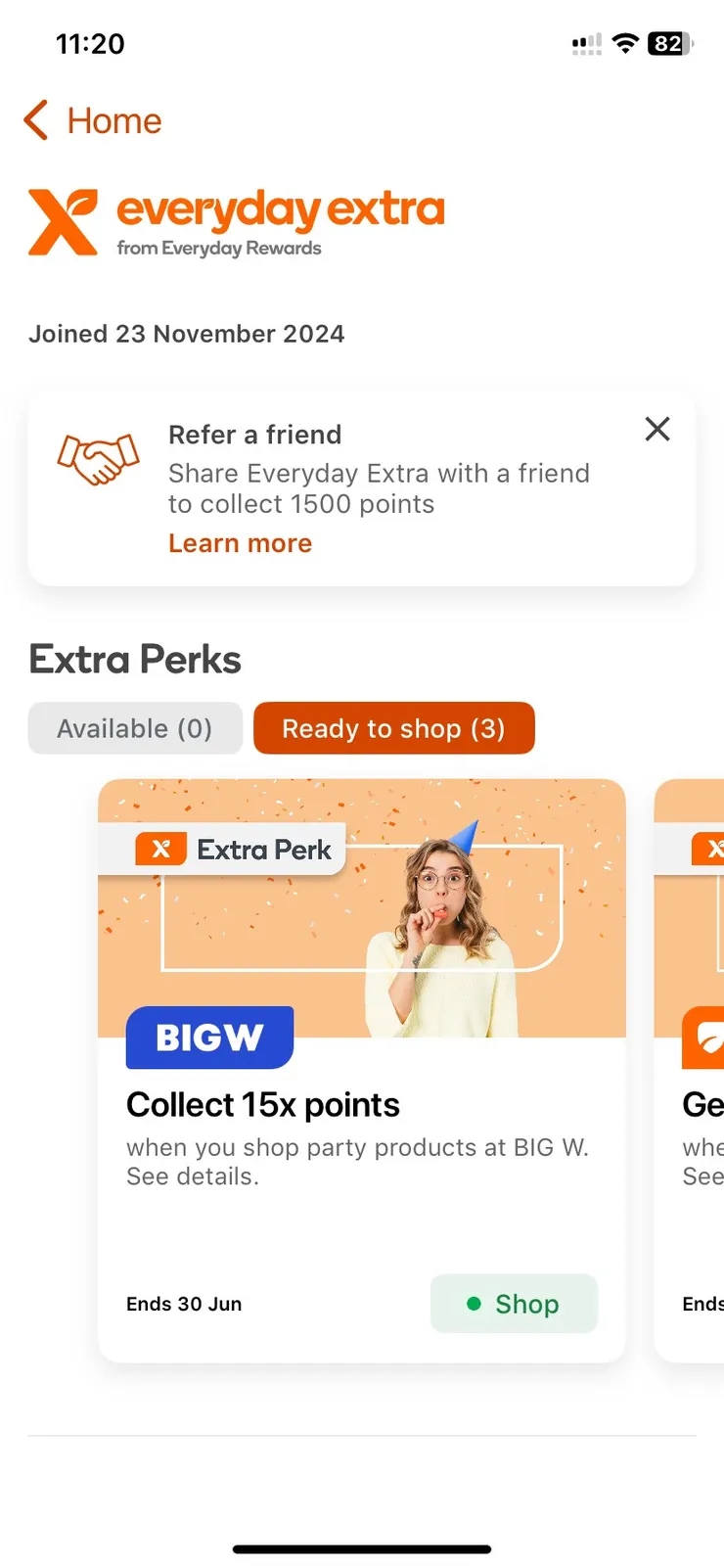Image resolution: width=724 pixels, height=1568 pixels.
Task: Tap the back chevron arrow icon
Action: 36,120
